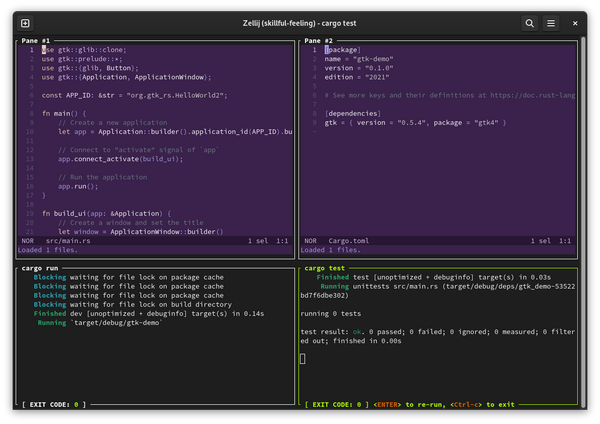Image resolution: width=600 pixels, height=424 pixels.
Task: Click 'Loaded 1 files.' in Pane #1
Action: (x=48, y=250)
